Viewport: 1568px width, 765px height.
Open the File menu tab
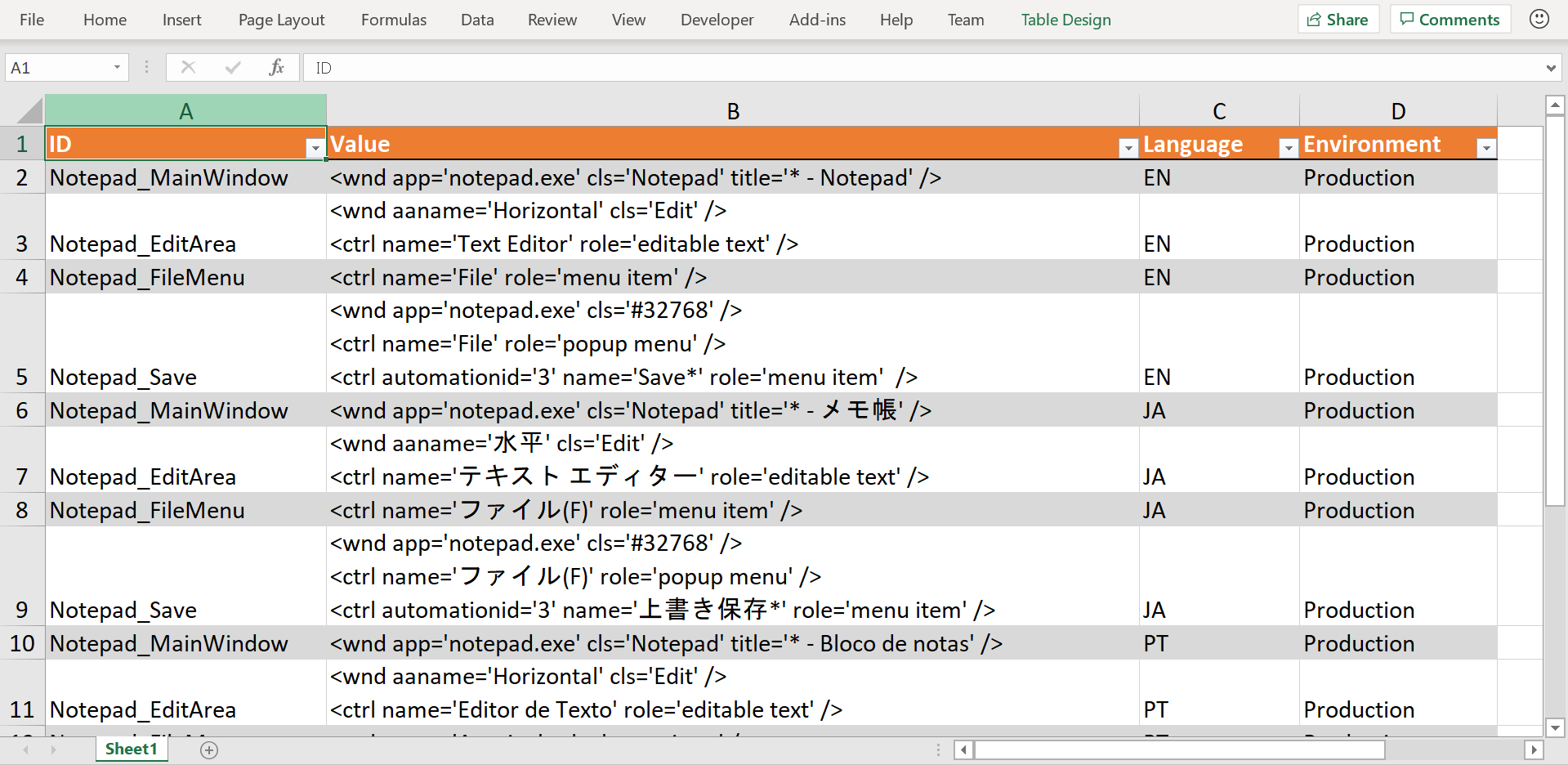(x=32, y=20)
